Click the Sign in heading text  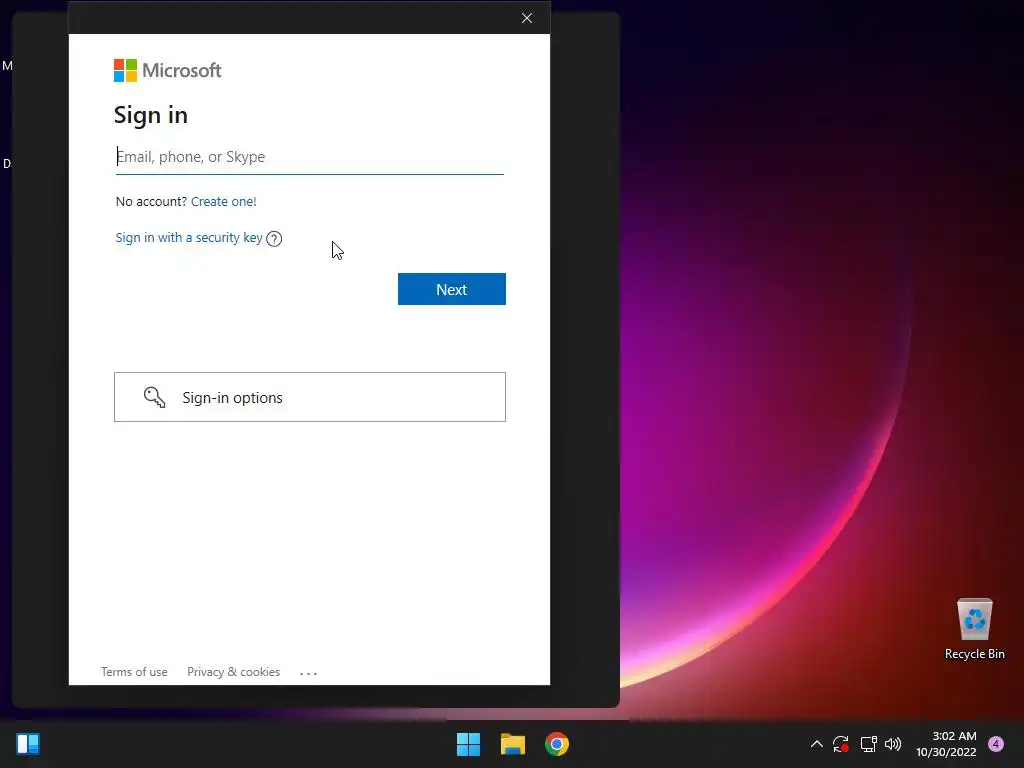coord(151,116)
